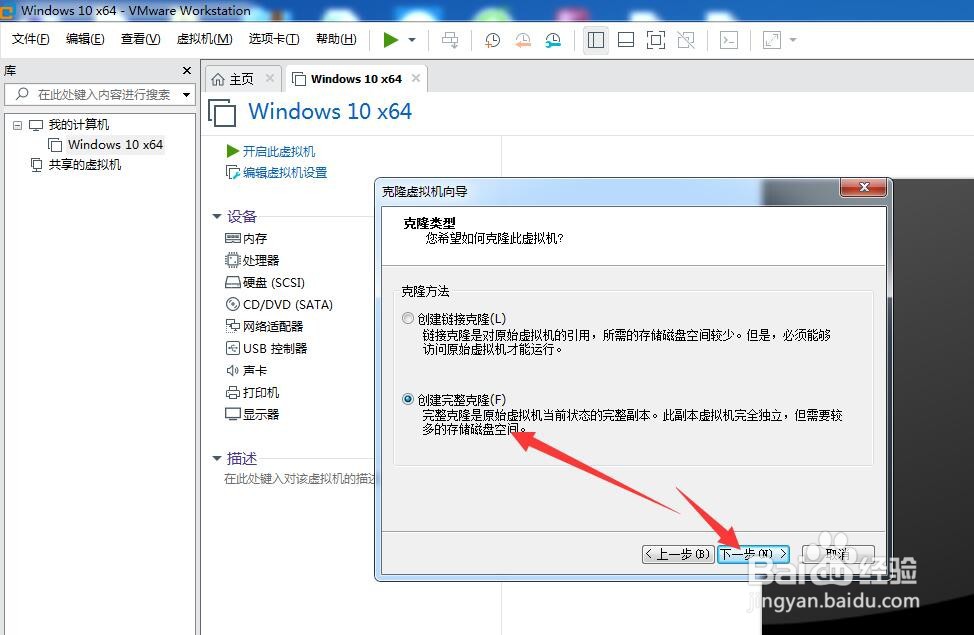Select the 创建链接克隆(L) radio button
Screen dimensions: 974x635
(x=408, y=317)
